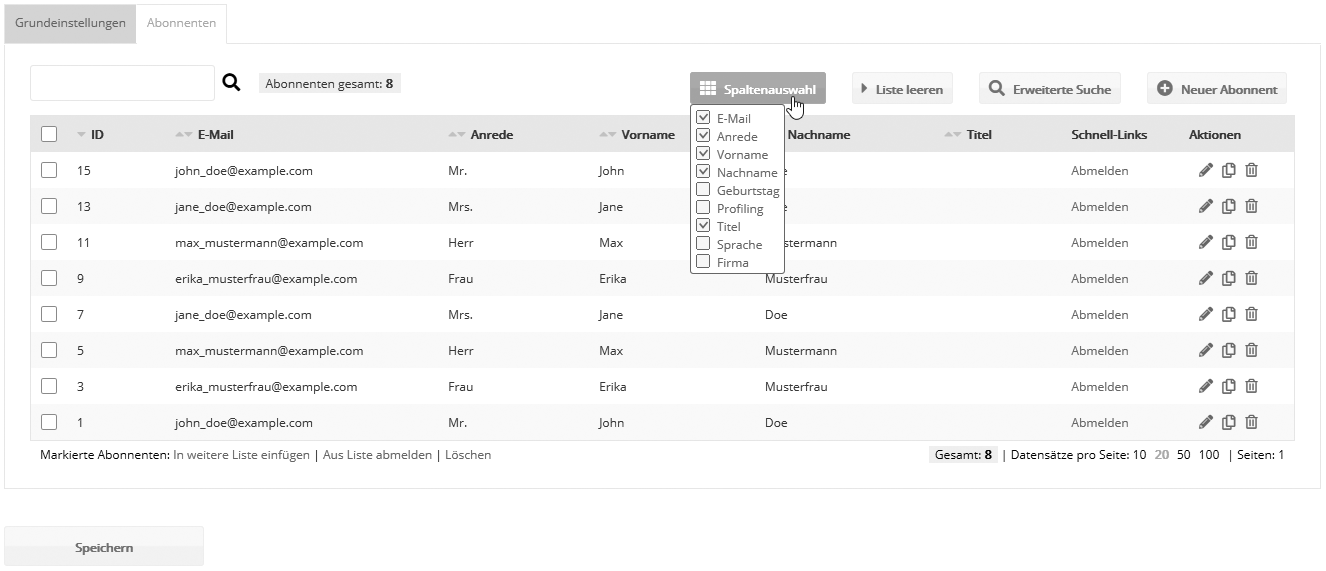Sort table by the Anrede column arrows

(x=457, y=134)
